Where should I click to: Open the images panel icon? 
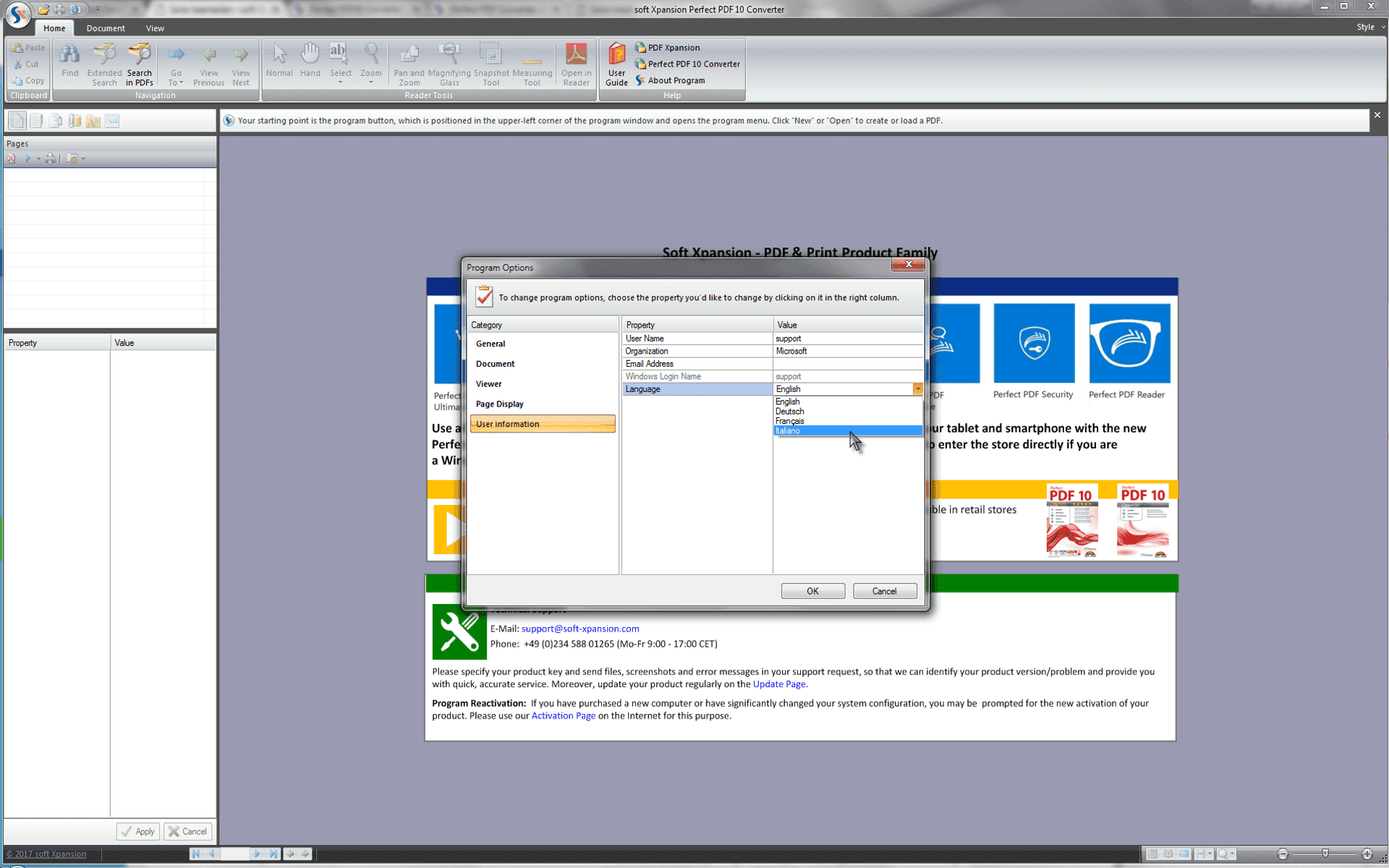coord(111,121)
